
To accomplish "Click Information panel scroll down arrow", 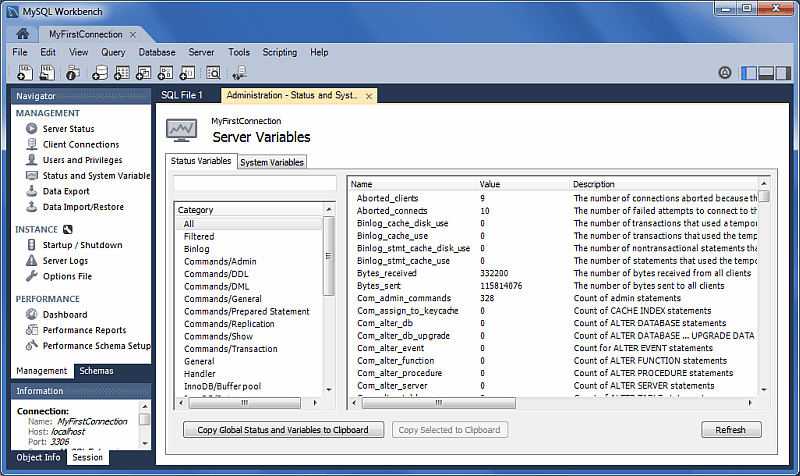I will point(145,443).
